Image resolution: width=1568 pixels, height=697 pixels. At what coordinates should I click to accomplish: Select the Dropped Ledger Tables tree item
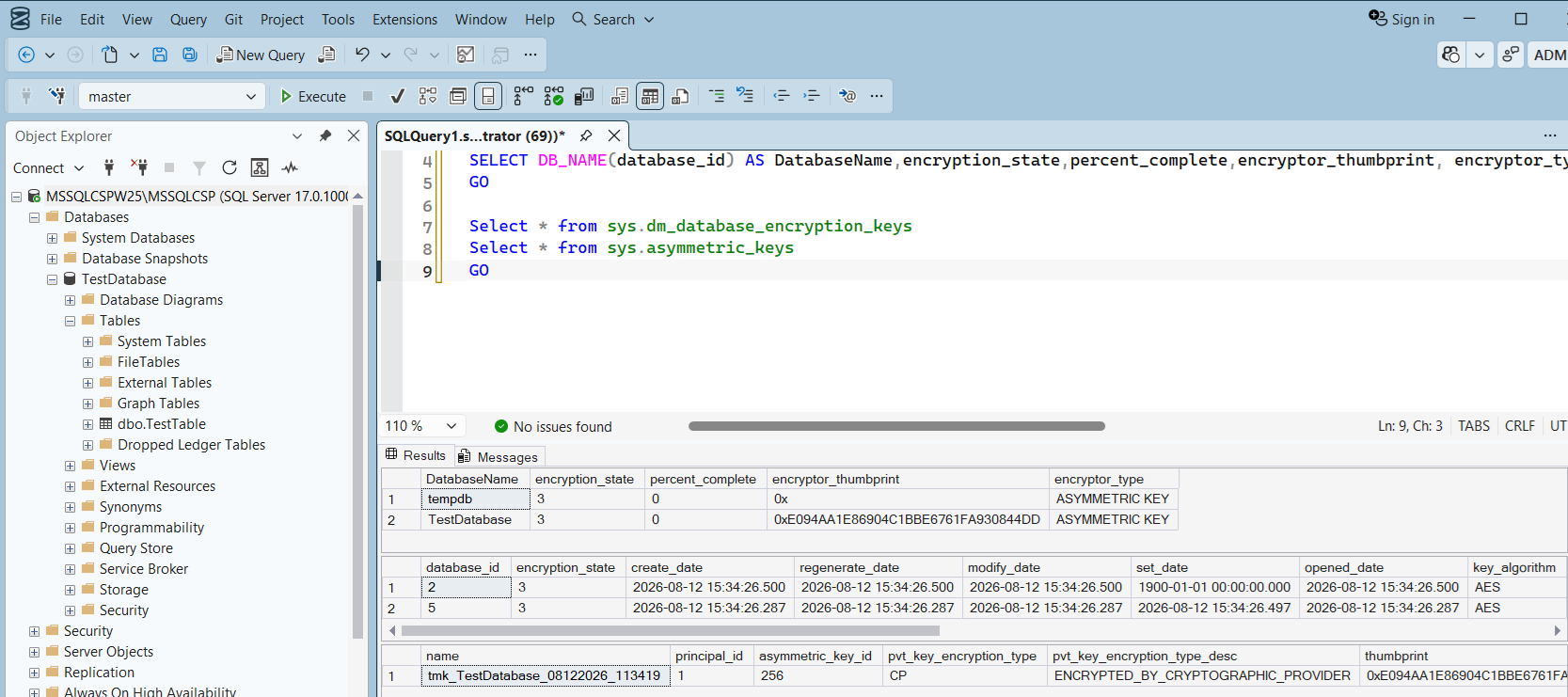point(192,445)
